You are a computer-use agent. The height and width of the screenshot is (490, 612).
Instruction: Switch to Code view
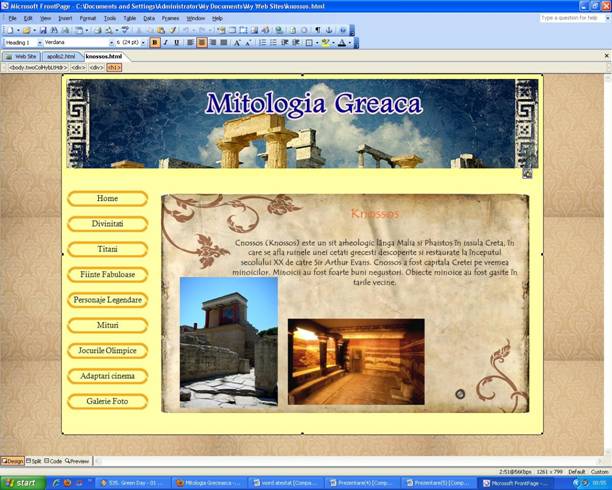[x=53, y=461]
